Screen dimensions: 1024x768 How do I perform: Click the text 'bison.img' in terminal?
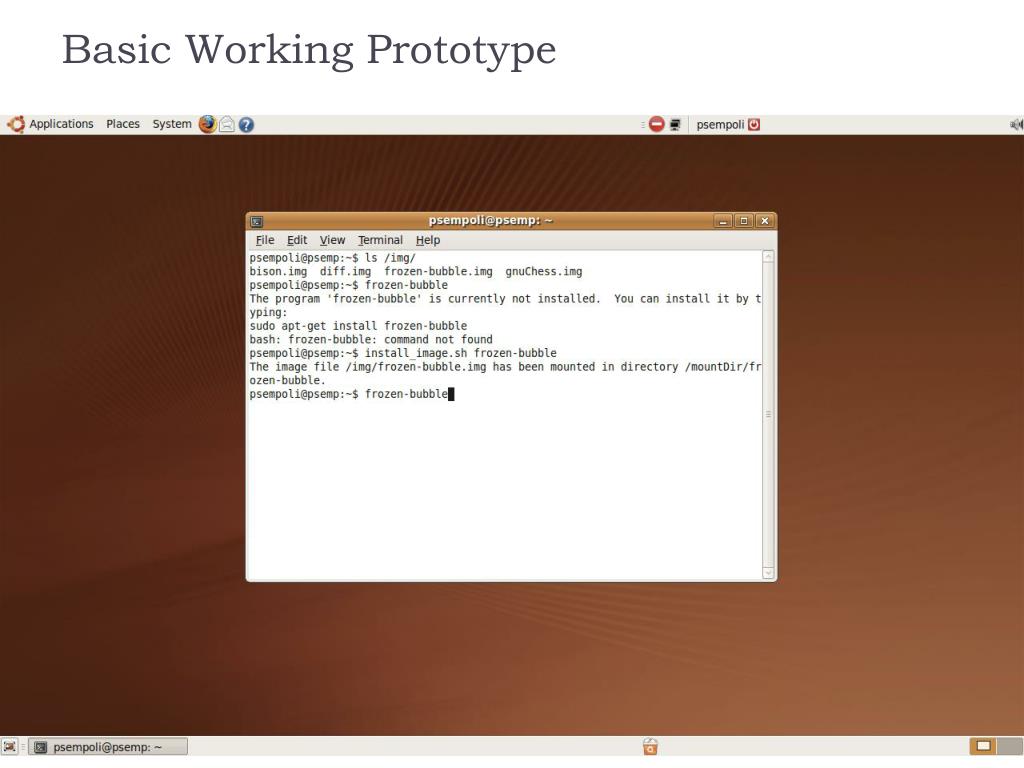coord(278,272)
